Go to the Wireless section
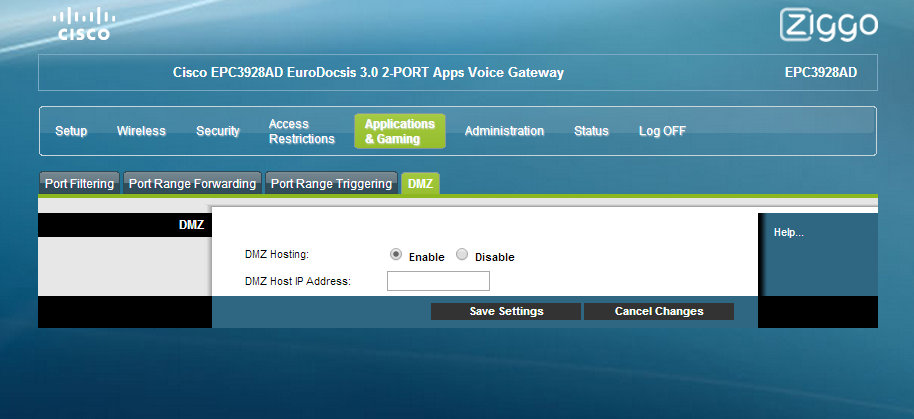Screen dimensions: 914x419 click(x=141, y=131)
